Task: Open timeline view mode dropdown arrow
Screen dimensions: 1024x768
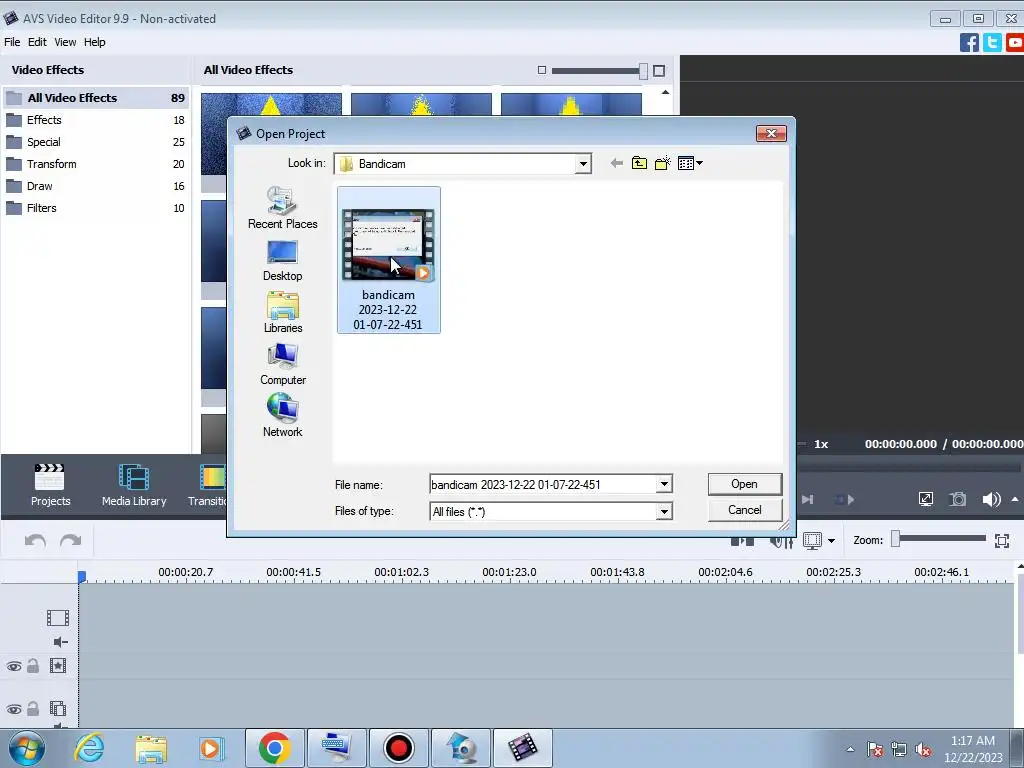Action: tap(831, 541)
